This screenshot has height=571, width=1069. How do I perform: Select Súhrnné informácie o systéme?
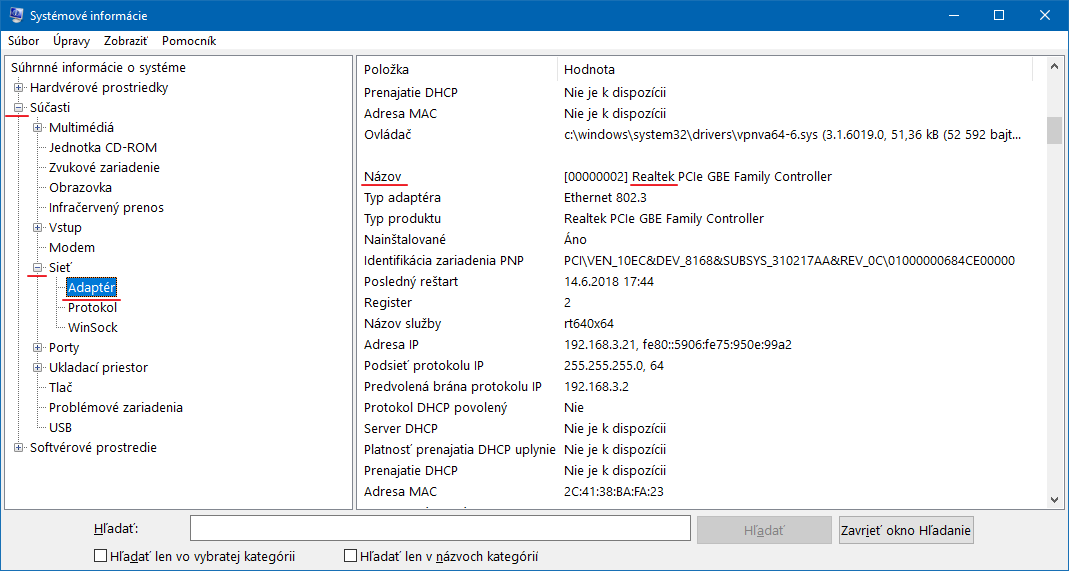click(x=98, y=67)
